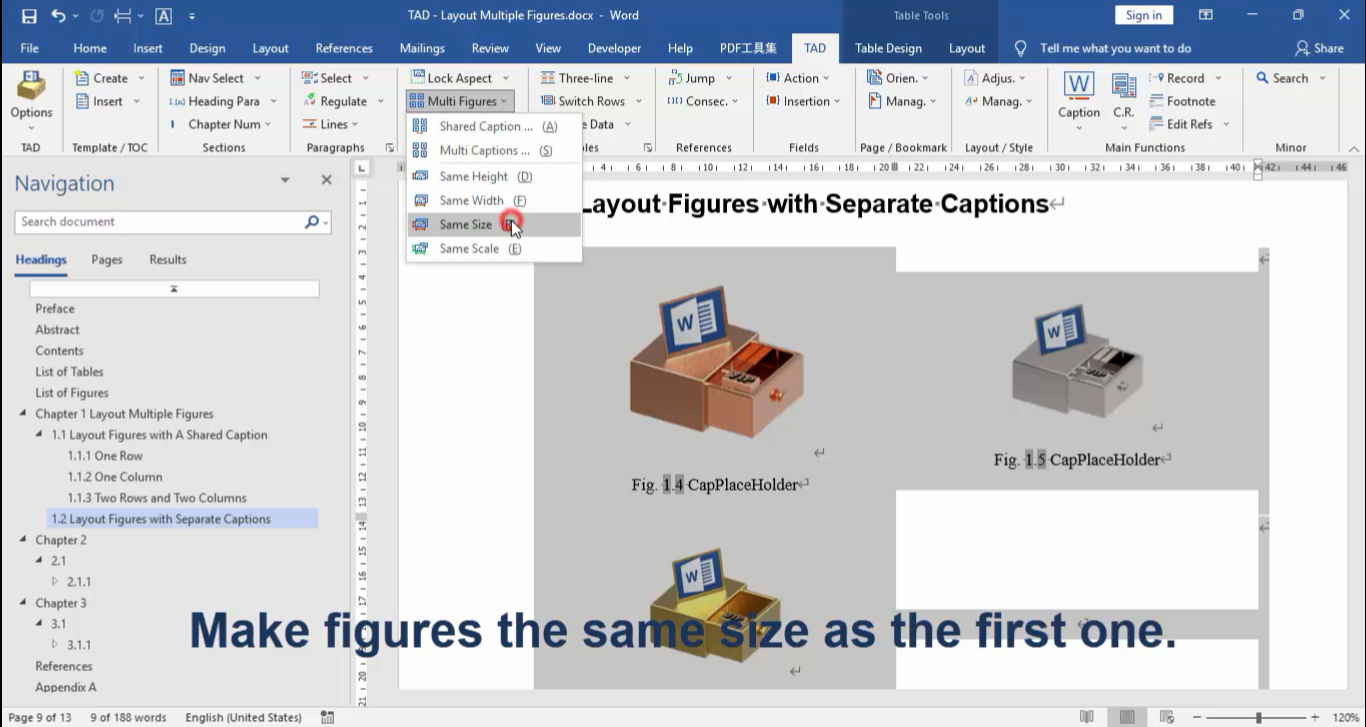The width and height of the screenshot is (1366, 727).
Task: Select Same Width menu option
Action: coord(494,201)
